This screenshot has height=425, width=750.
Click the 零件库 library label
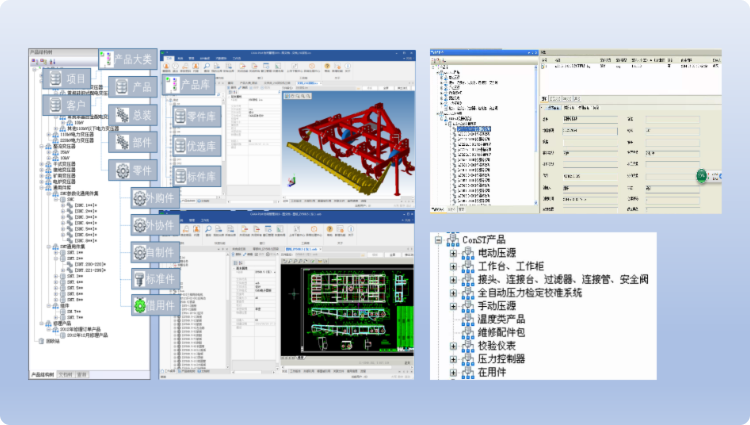pyautogui.click(x=201, y=117)
